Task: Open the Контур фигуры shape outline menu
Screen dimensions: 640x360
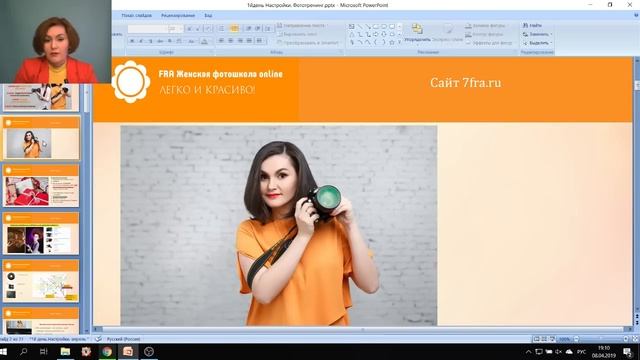Action: (485, 34)
